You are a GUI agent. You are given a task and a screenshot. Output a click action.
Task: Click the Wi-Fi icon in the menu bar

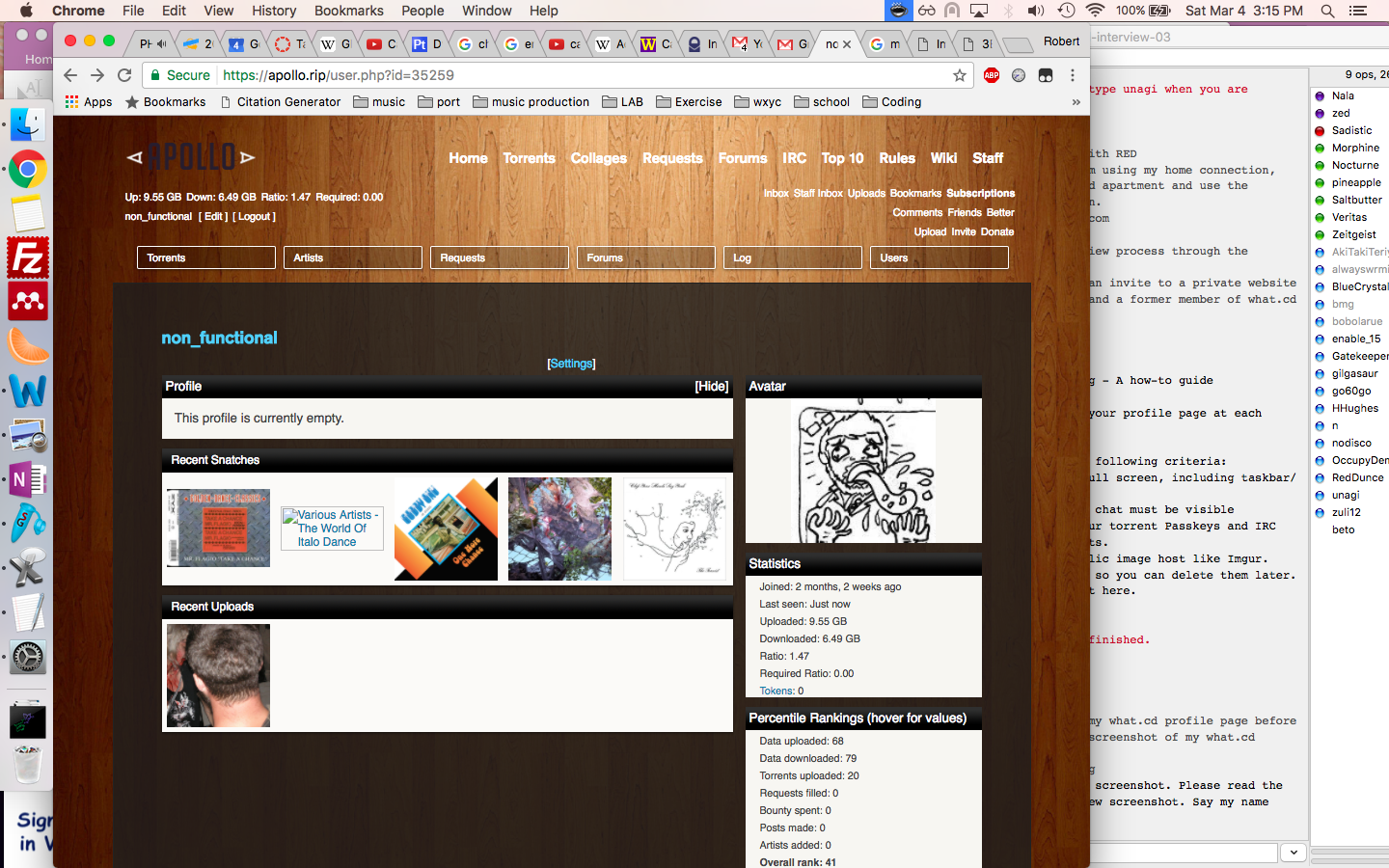(x=1095, y=11)
